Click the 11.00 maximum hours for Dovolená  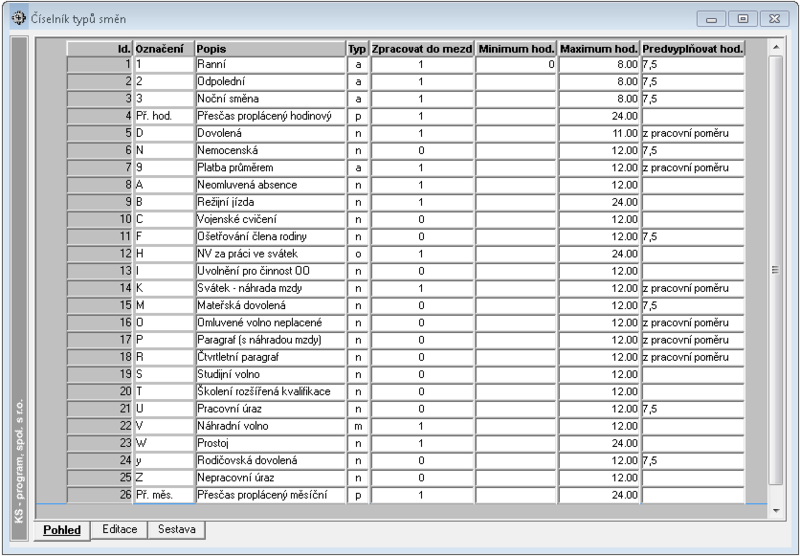point(599,134)
